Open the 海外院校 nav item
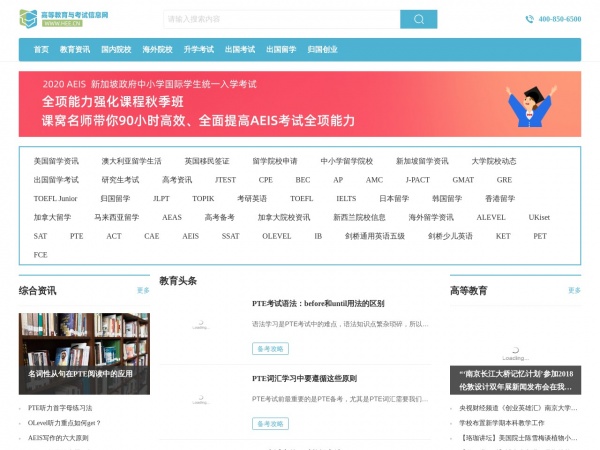This screenshot has width=600, height=450. coord(158,49)
